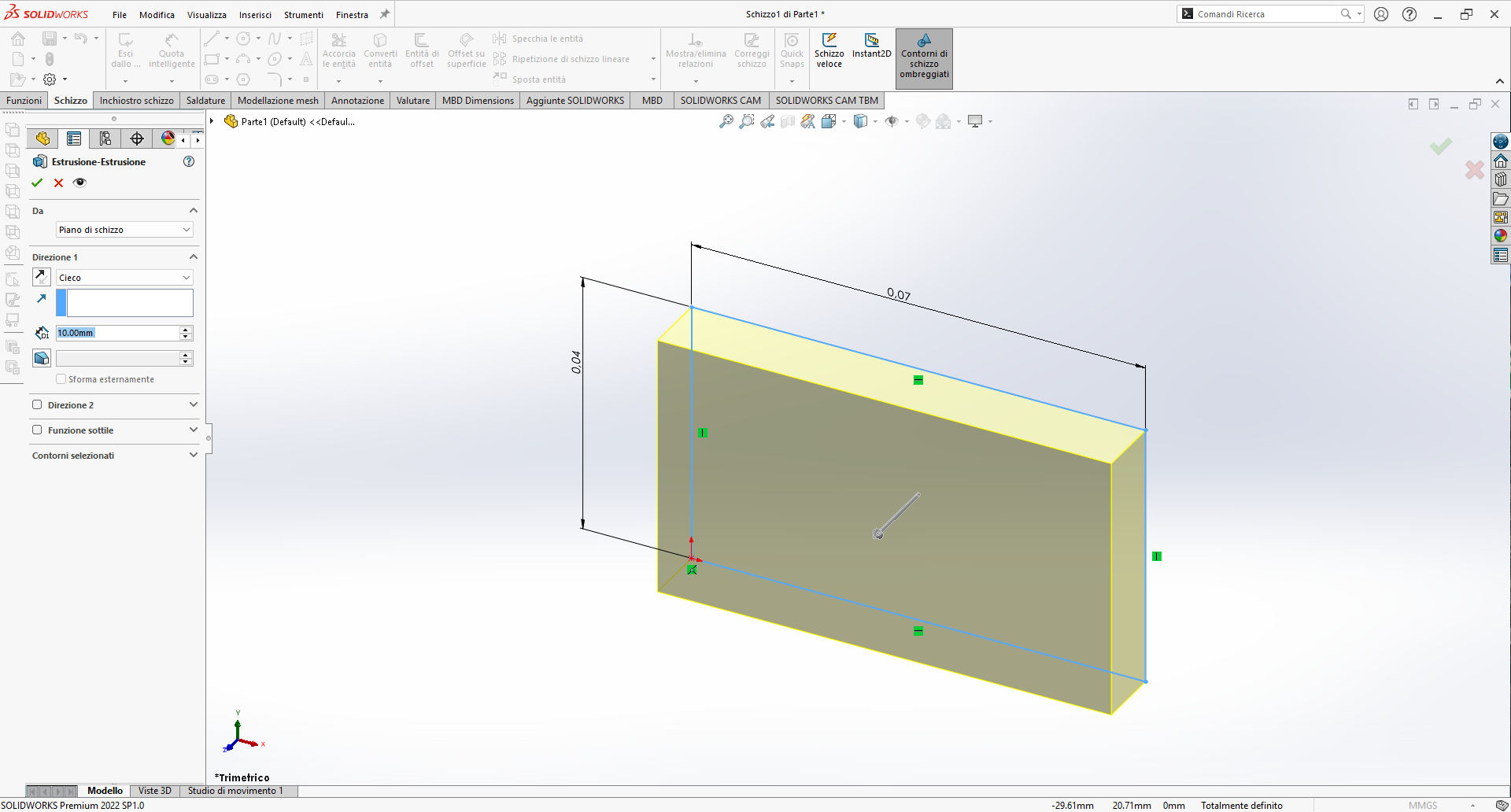1511x812 pixels.
Task: Toggle the detailed preview eye icon
Action: pos(79,183)
